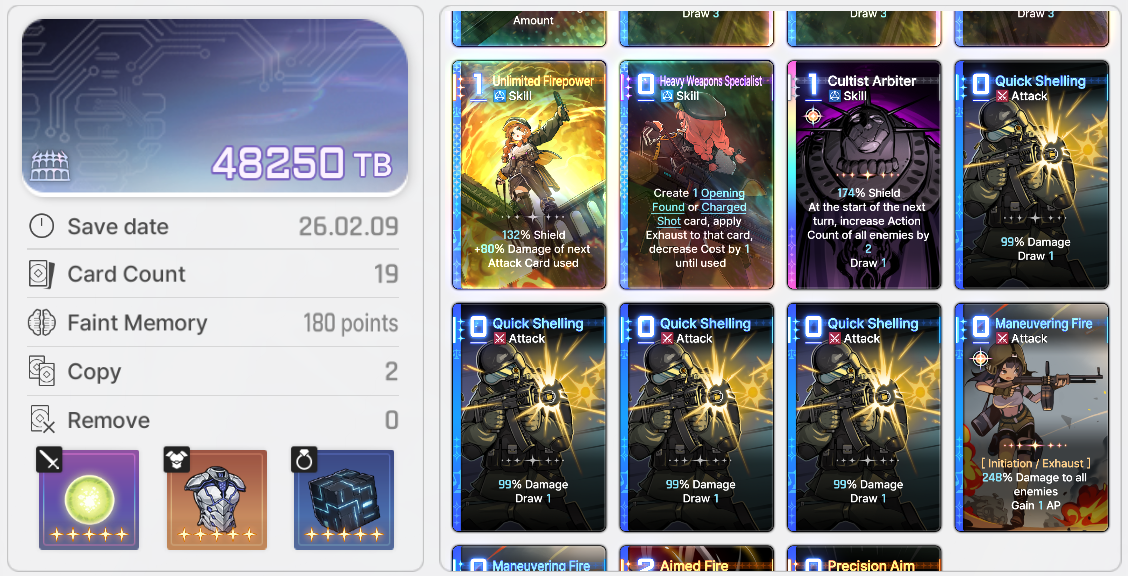Open the Heavy Weapons Specialist card

696,175
